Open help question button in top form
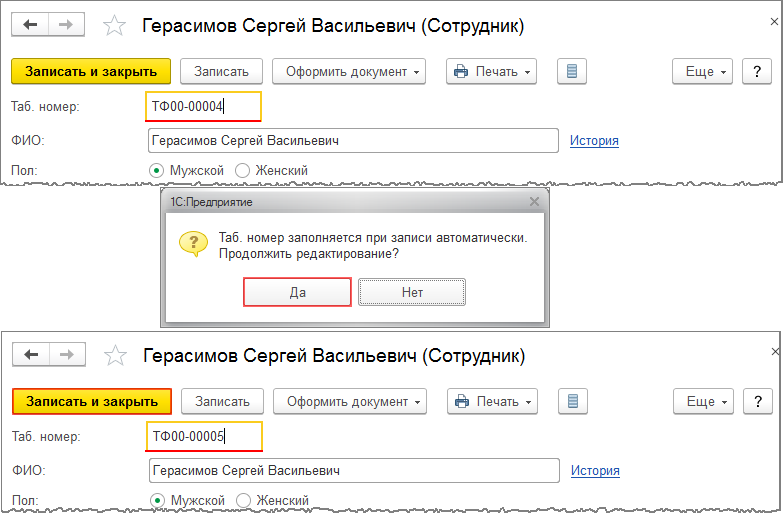The width and height of the screenshot is (783, 516). click(757, 71)
